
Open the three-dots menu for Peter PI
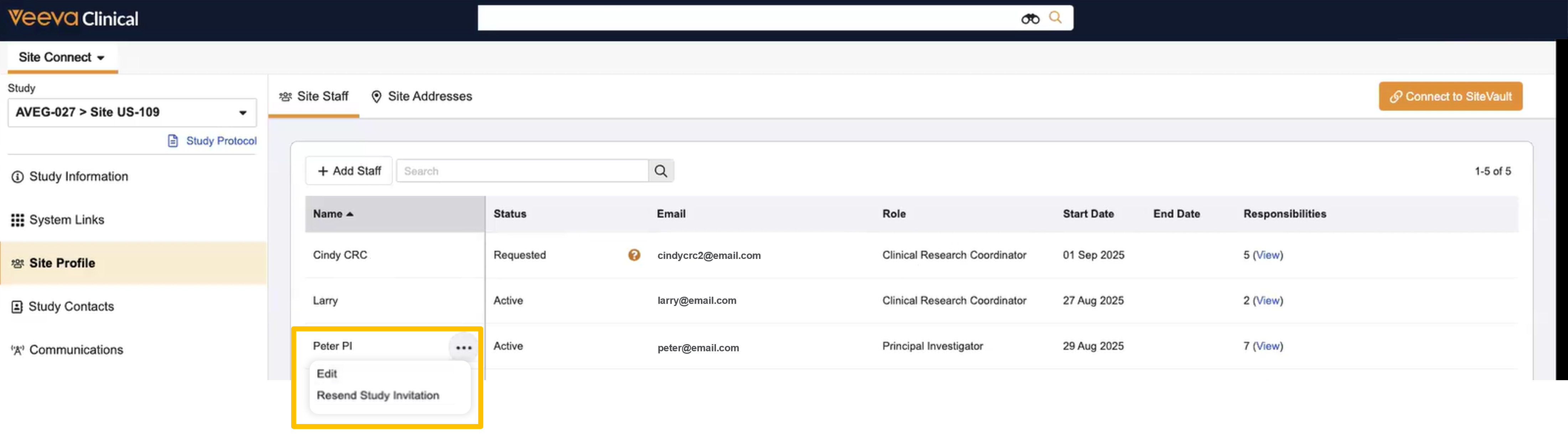[x=463, y=348]
